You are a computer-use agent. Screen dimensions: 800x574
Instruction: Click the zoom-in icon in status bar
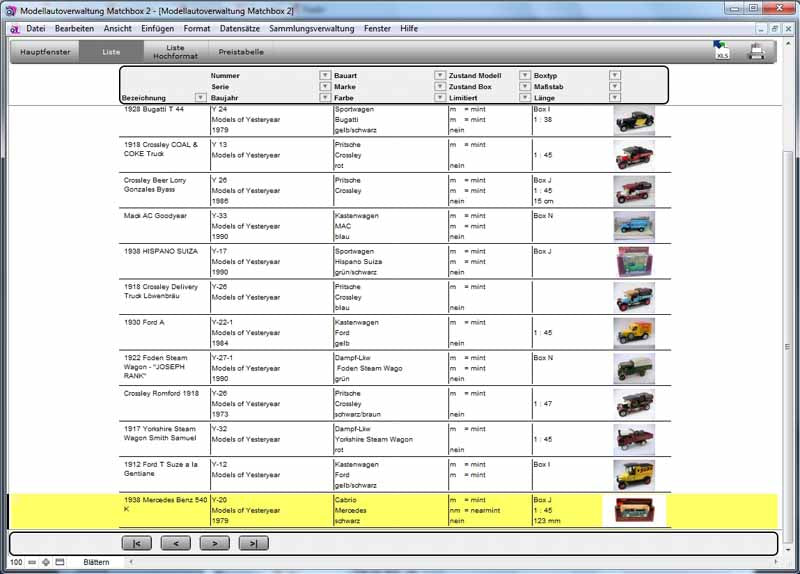point(46,563)
